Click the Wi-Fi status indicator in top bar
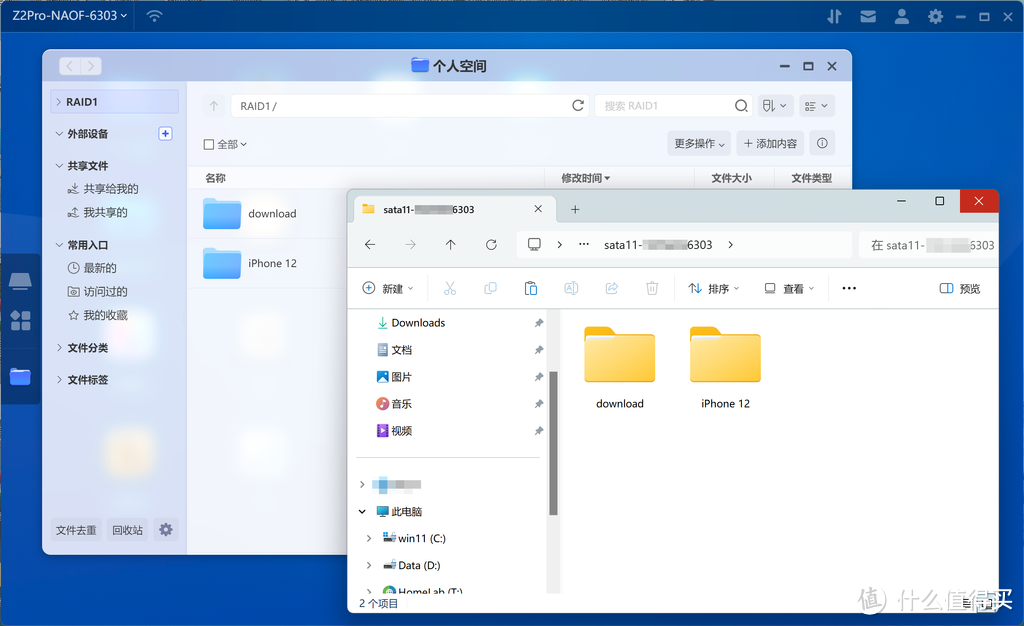Viewport: 1024px width, 626px height. tap(153, 15)
